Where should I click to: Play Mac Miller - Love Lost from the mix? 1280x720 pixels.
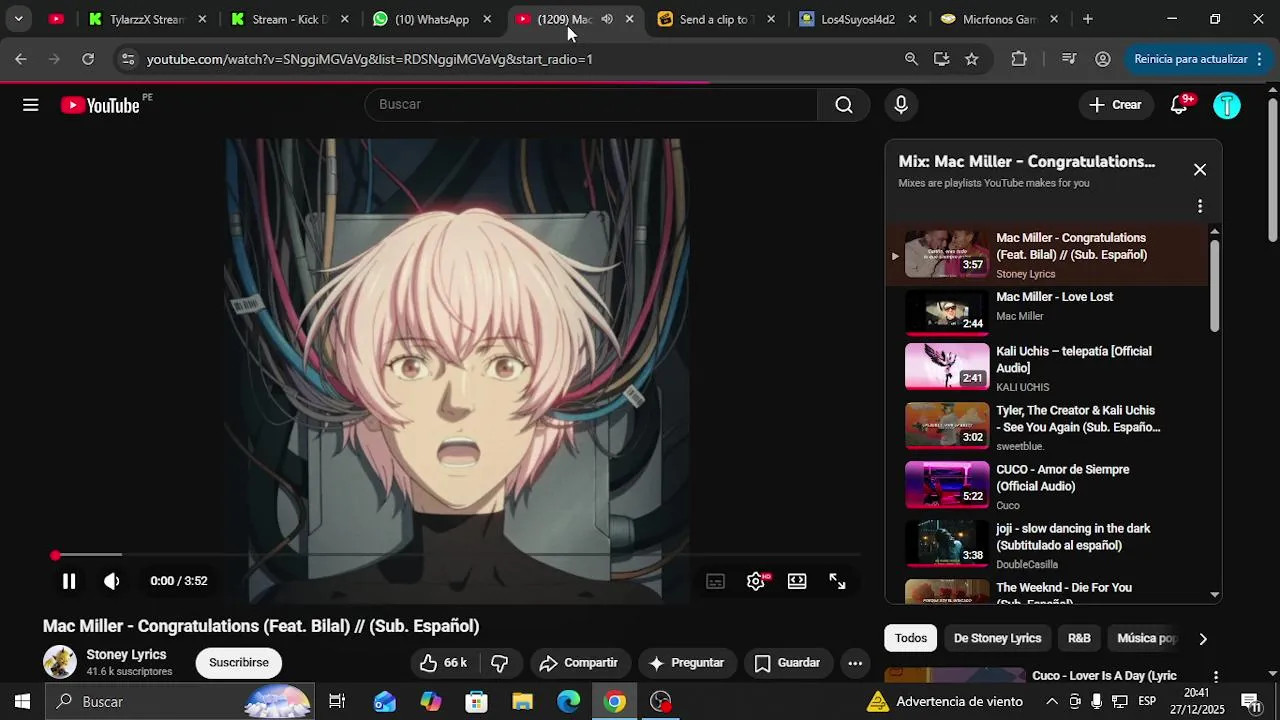pyautogui.click(x=1046, y=312)
